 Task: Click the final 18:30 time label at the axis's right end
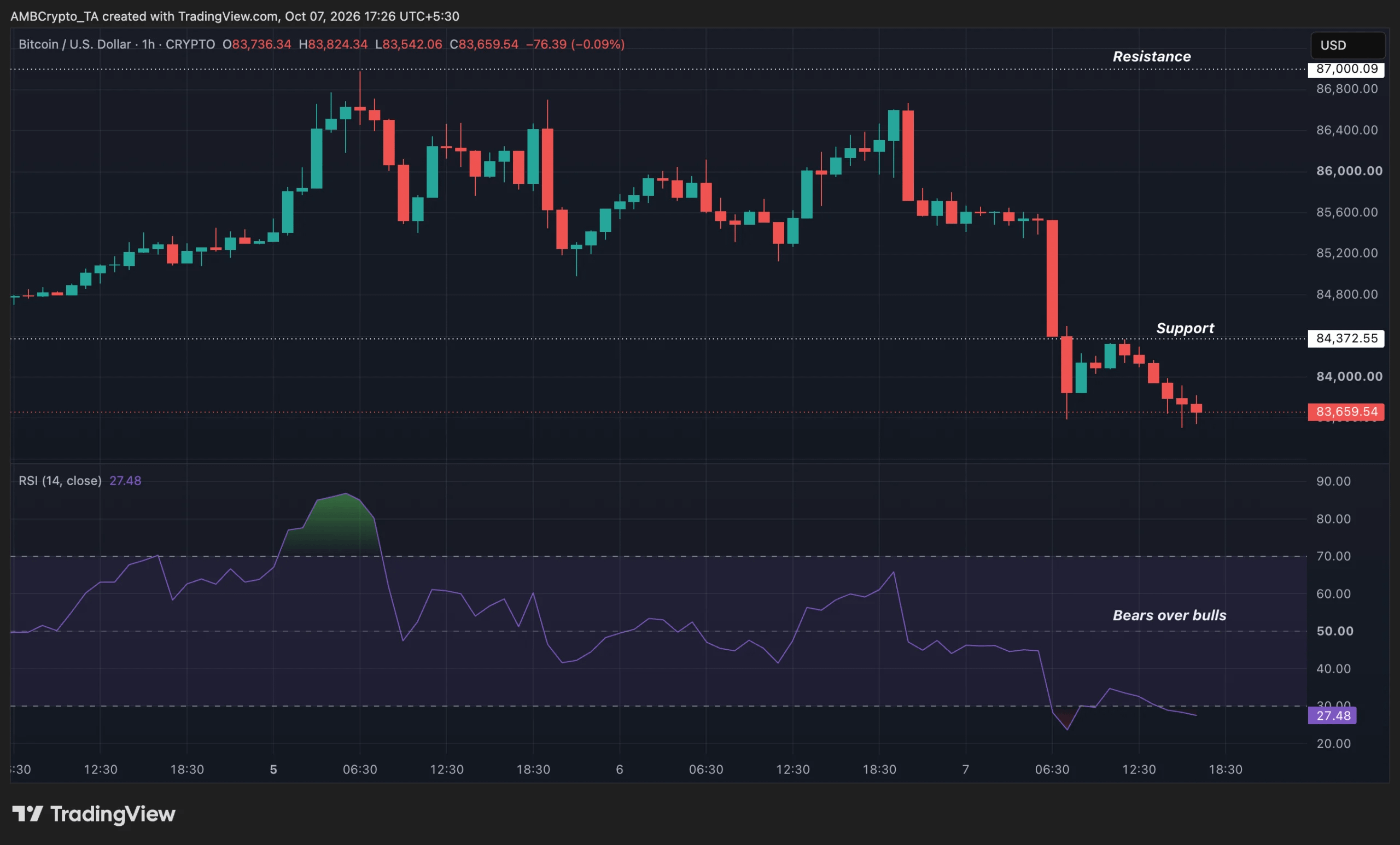pos(1226,770)
